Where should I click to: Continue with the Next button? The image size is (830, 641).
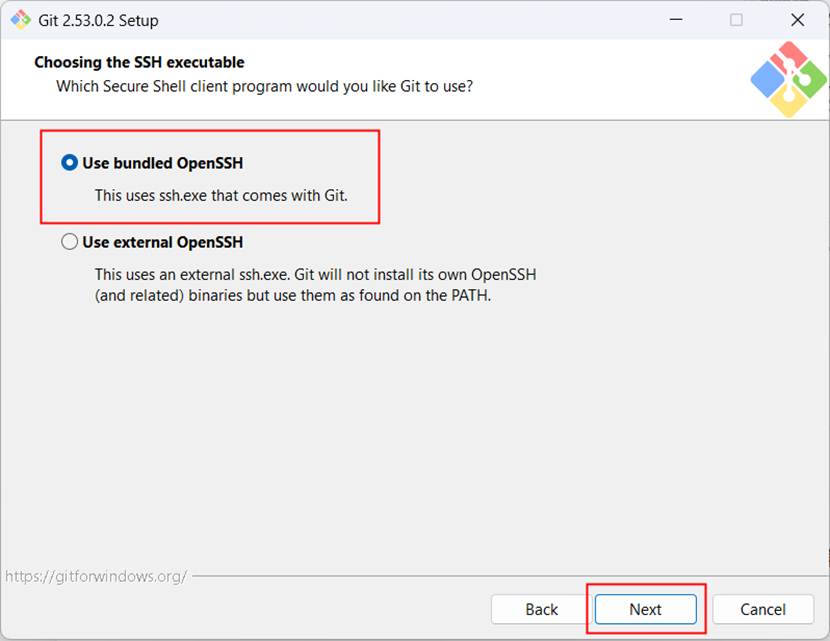645,609
